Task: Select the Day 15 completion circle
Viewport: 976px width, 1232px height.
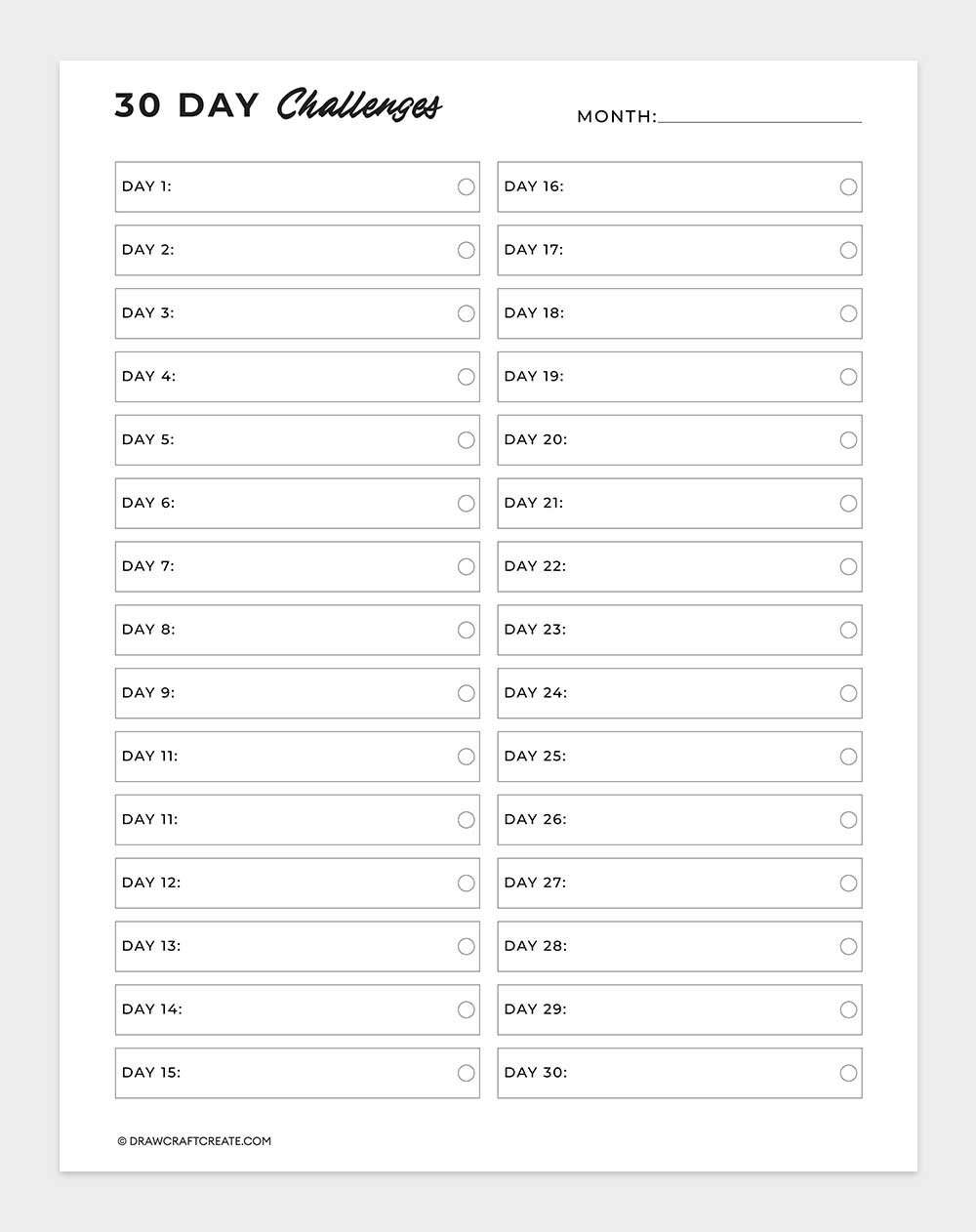Action: coord(467,1073)
